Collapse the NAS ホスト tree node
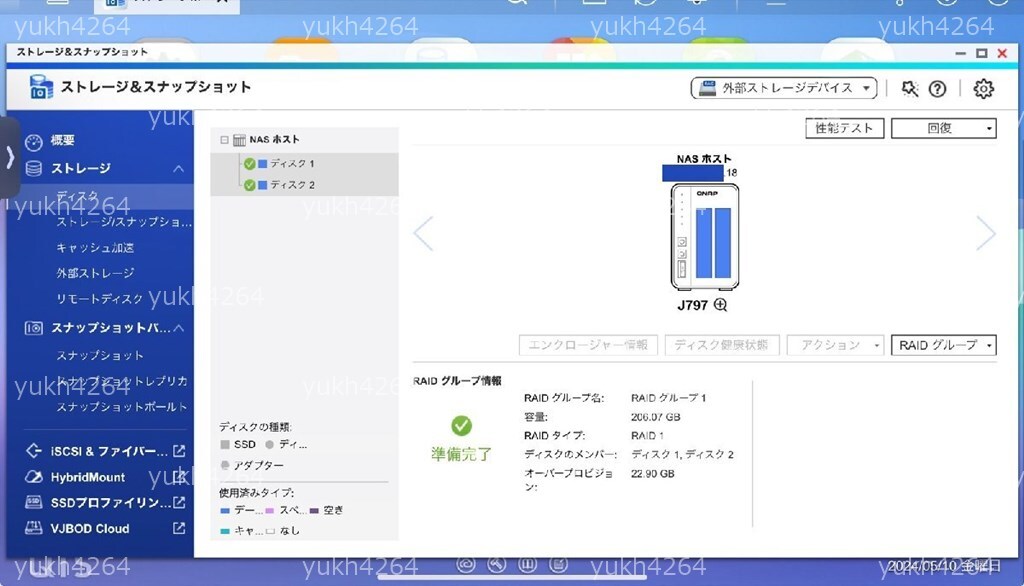This screenshot has width=1024, height=586. [224, 140]
